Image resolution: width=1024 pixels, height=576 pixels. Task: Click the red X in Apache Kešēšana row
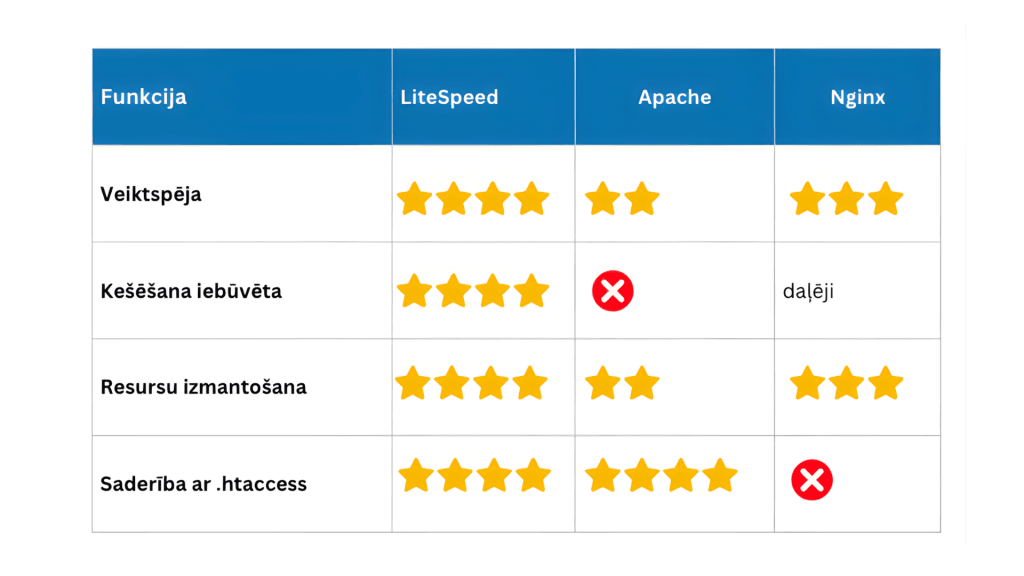pos(612,291)
